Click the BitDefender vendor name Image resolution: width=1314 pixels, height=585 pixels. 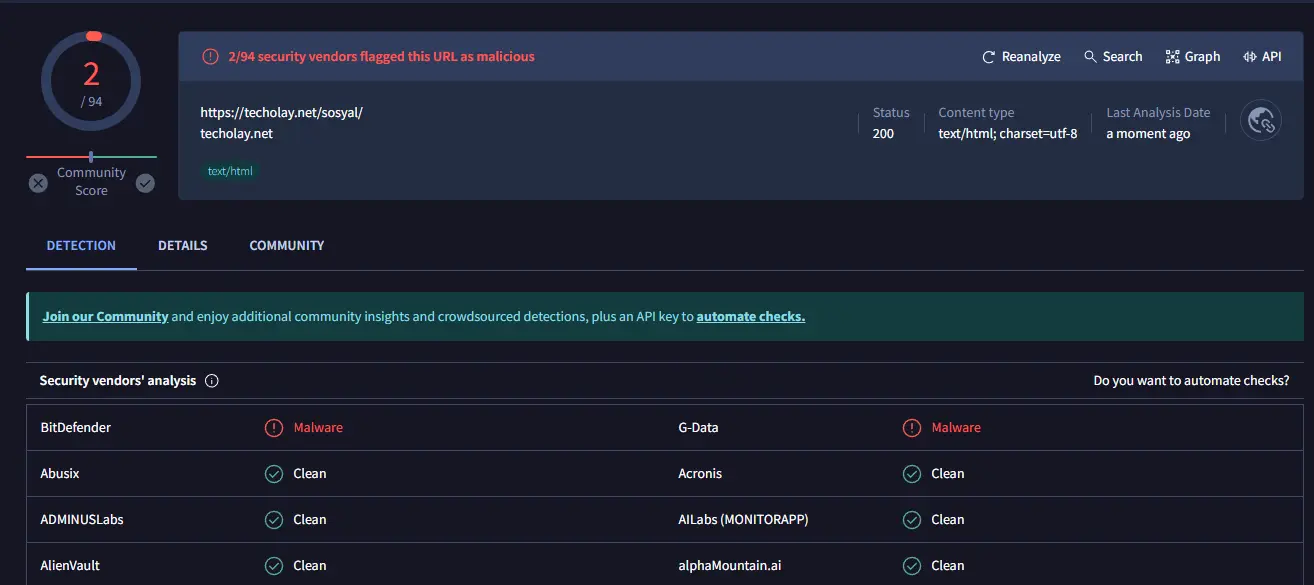(76, 428)
